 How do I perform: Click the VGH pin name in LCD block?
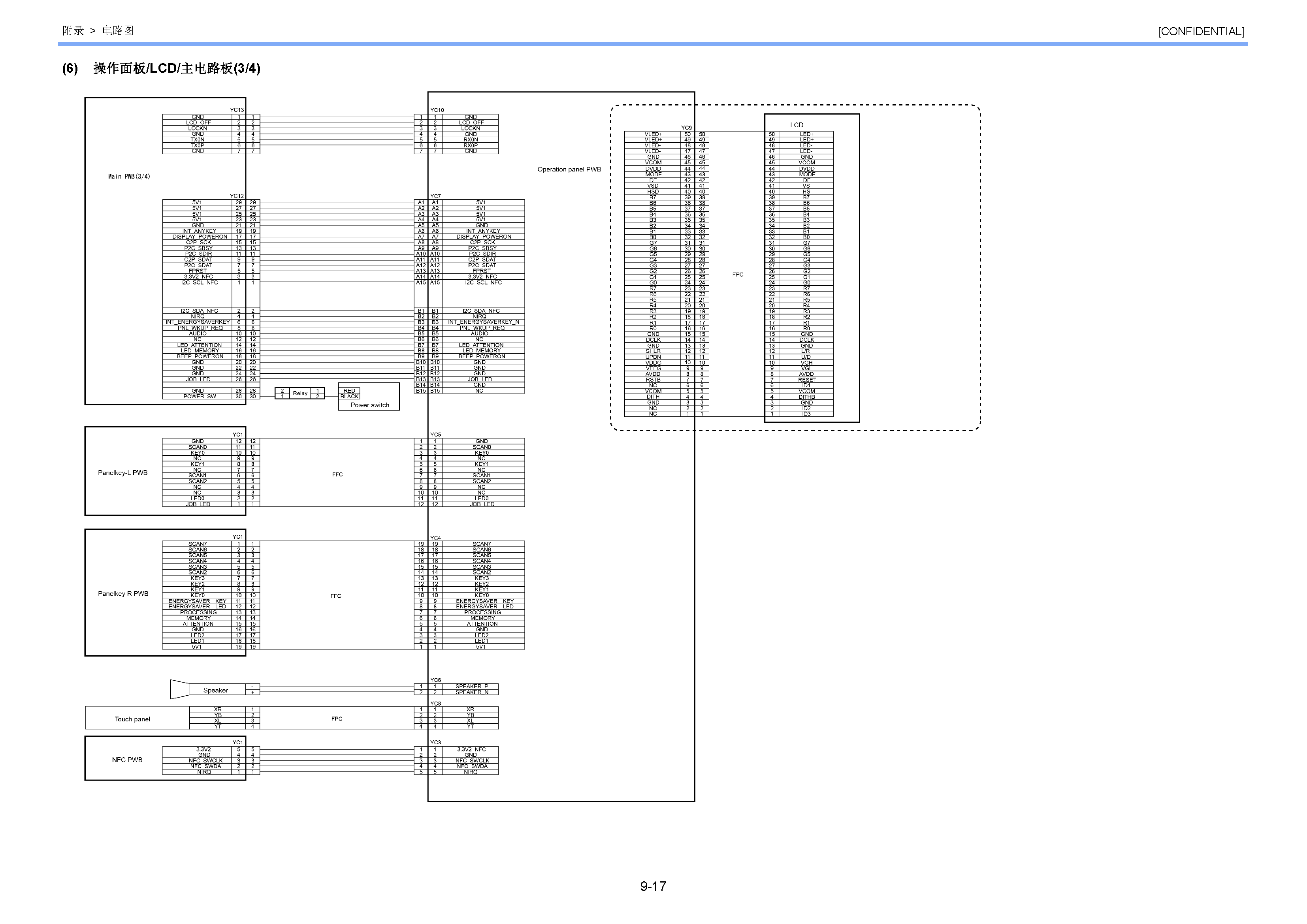[807, 363]
